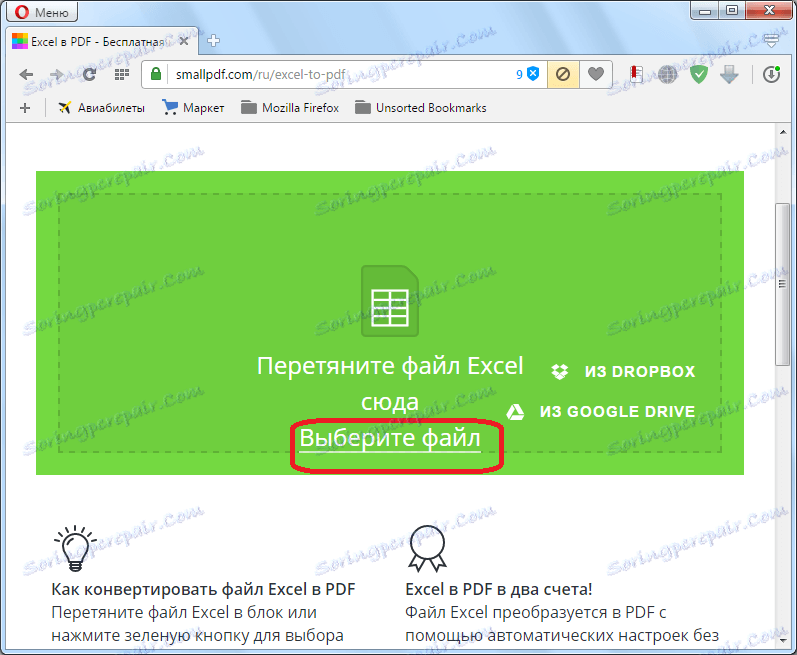
Task: Click the green padlock security icon
Action: pyautogui.click(x=156, y=74)
